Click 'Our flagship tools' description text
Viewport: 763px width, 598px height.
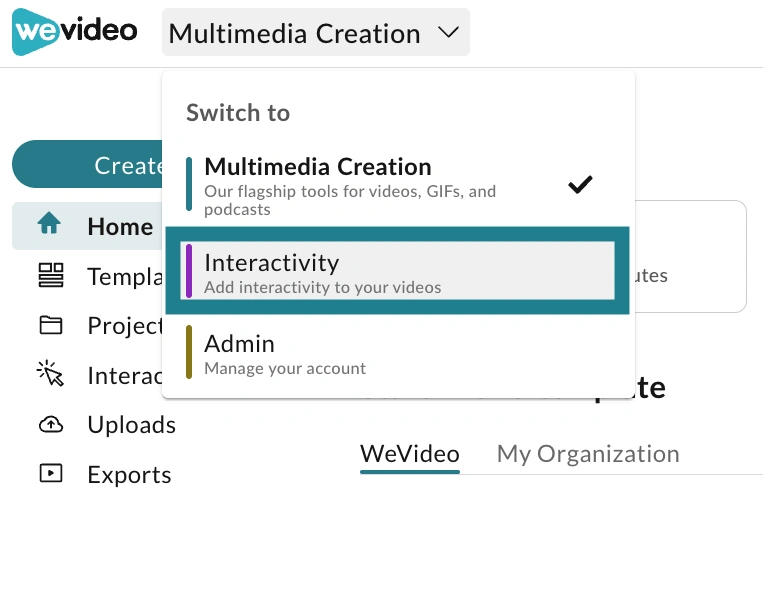coord(350,200)
